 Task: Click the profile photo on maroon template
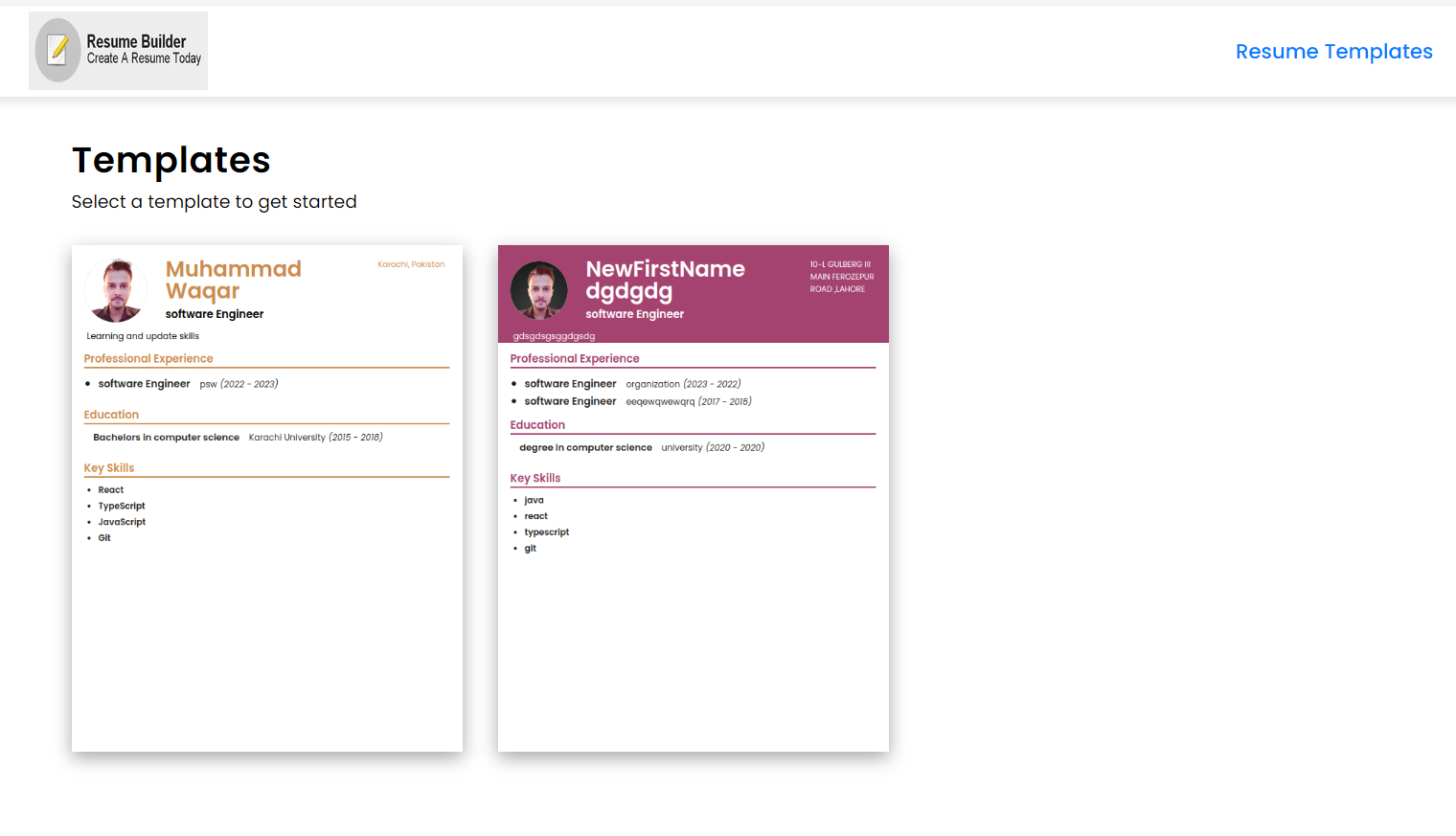539,290
